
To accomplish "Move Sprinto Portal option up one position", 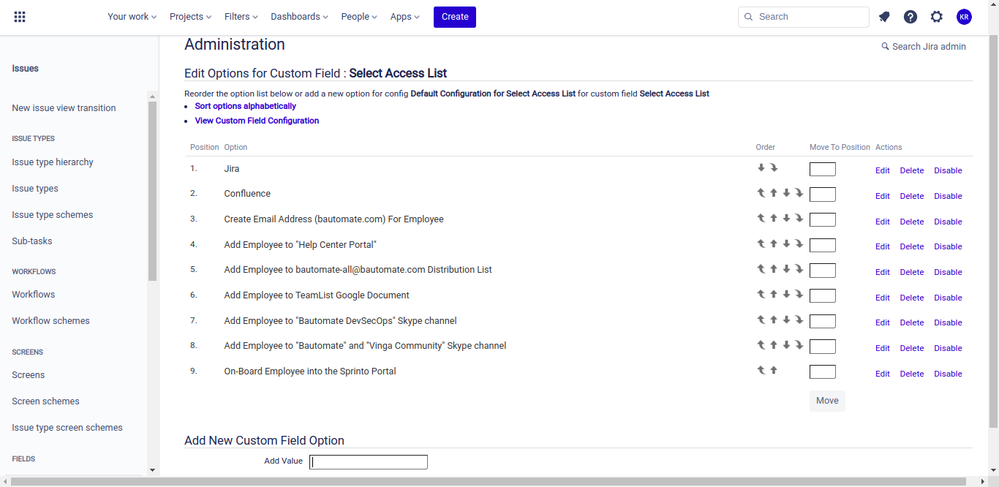I will [773, 370].
